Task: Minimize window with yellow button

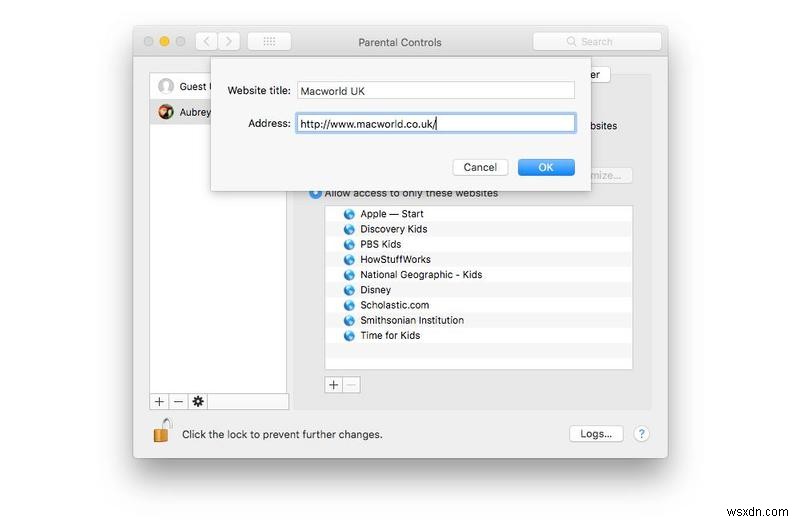Action: tap(164, 41)
